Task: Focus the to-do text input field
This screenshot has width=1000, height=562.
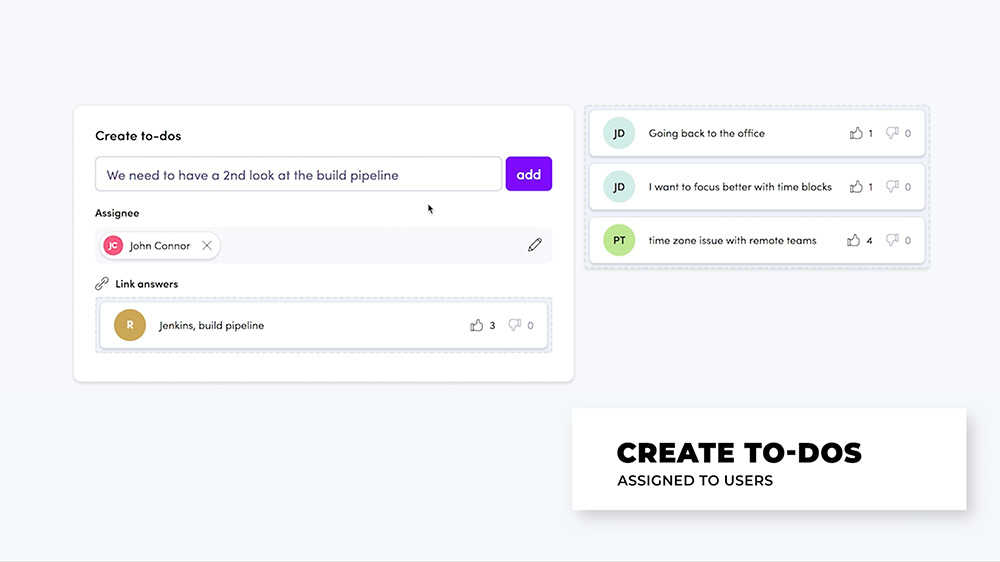Action: tap(298, 174)
